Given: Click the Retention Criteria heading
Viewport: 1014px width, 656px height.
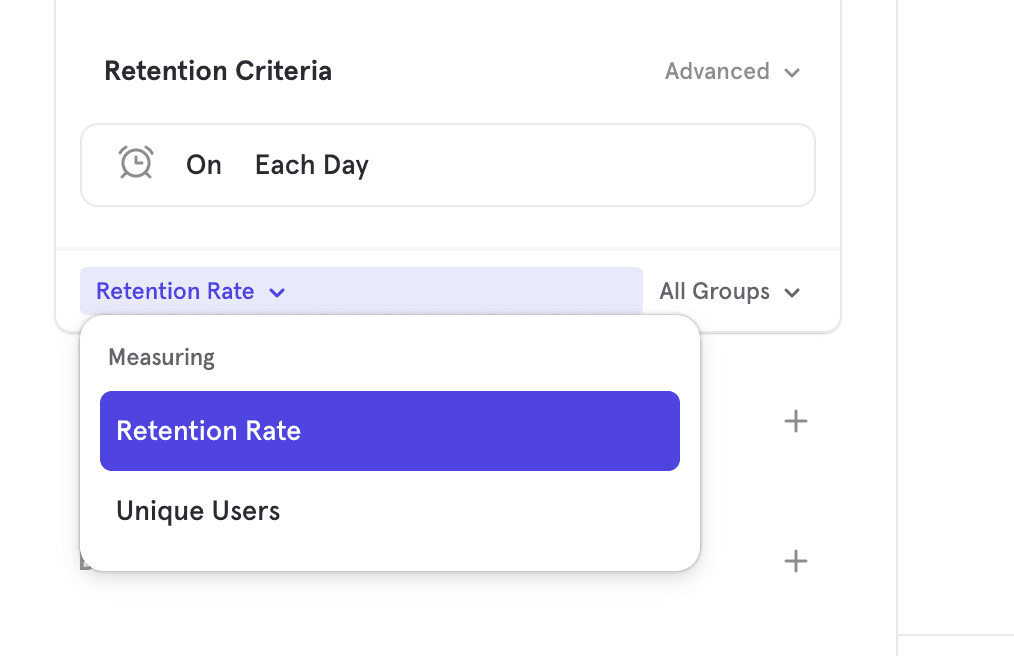Looking at the screenshot, I should click(218, 70).
